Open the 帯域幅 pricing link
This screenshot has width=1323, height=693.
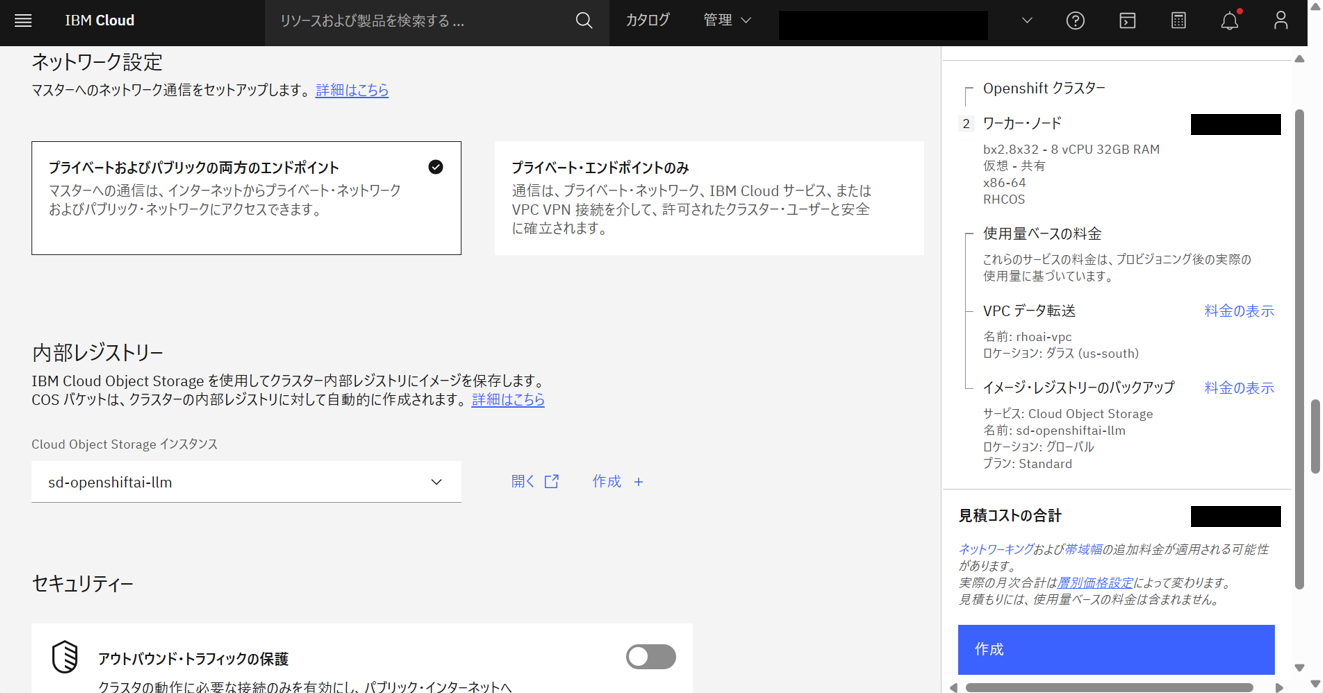click(1083, 549)
